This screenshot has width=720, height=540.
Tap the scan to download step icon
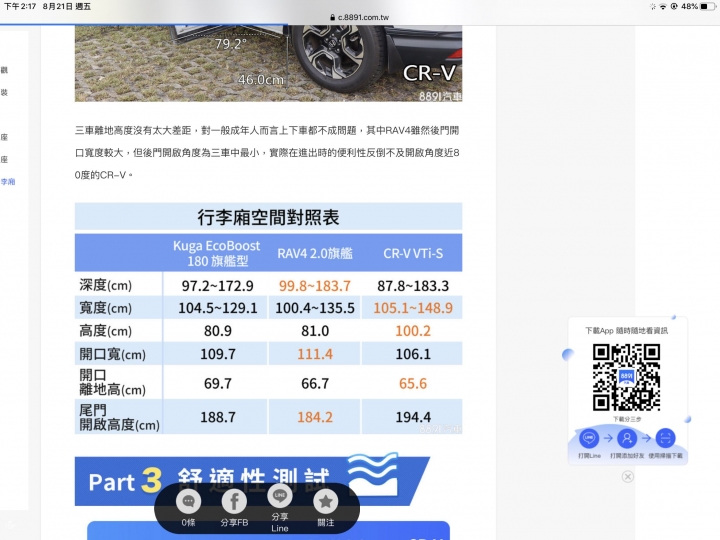(665, 438)
